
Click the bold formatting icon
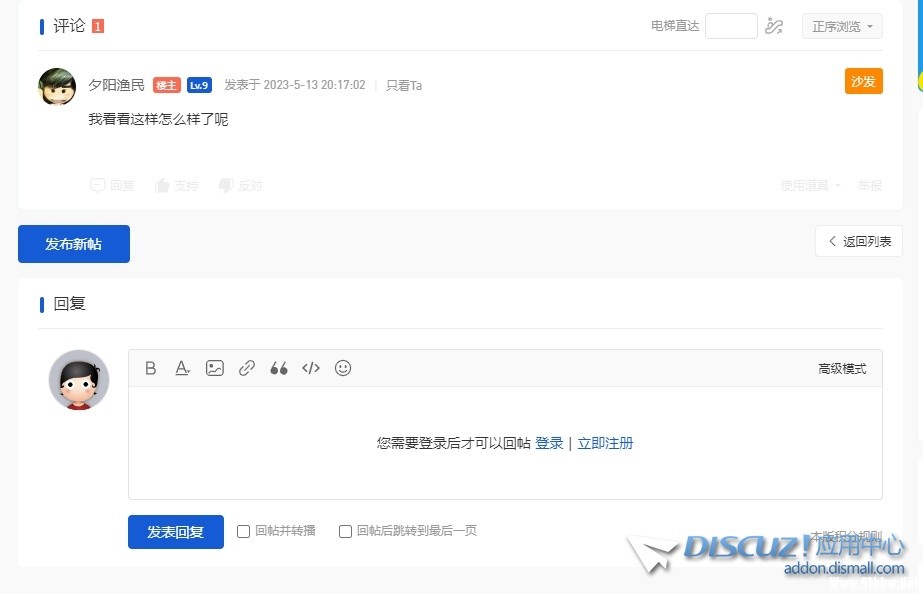[x=151, y=368]
